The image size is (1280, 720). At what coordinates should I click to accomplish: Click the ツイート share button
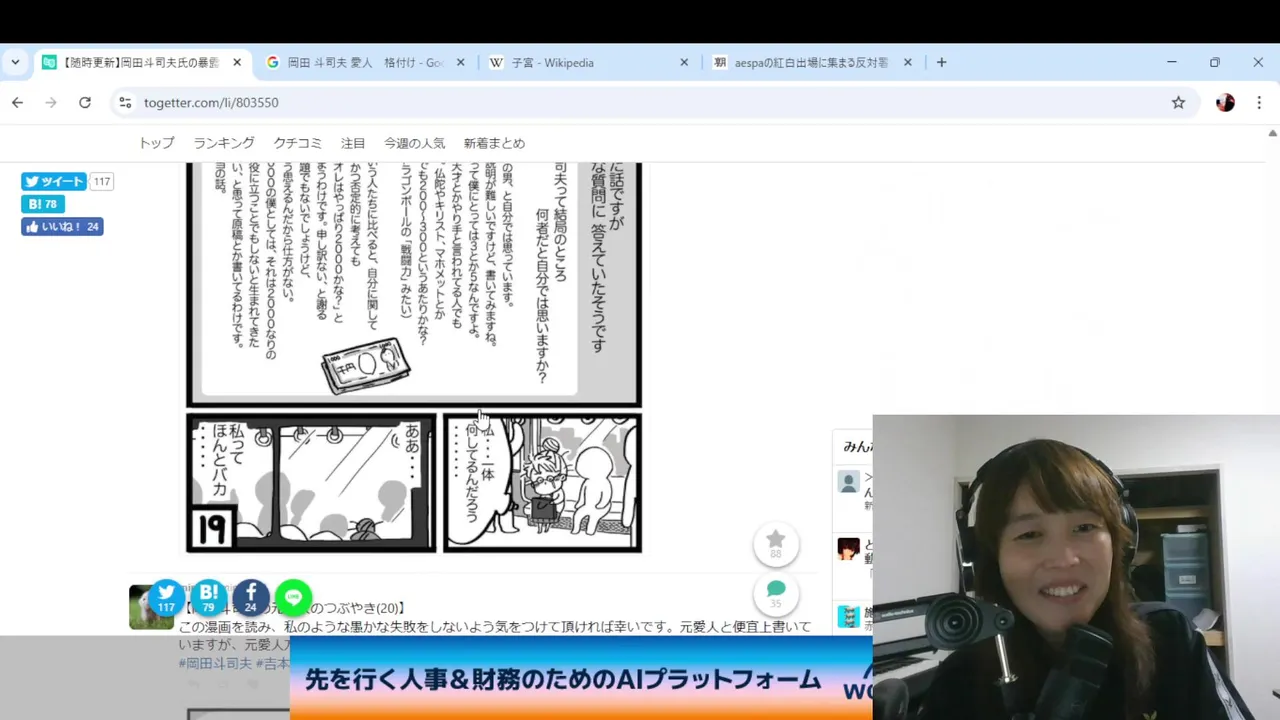(x=54, y=181)
